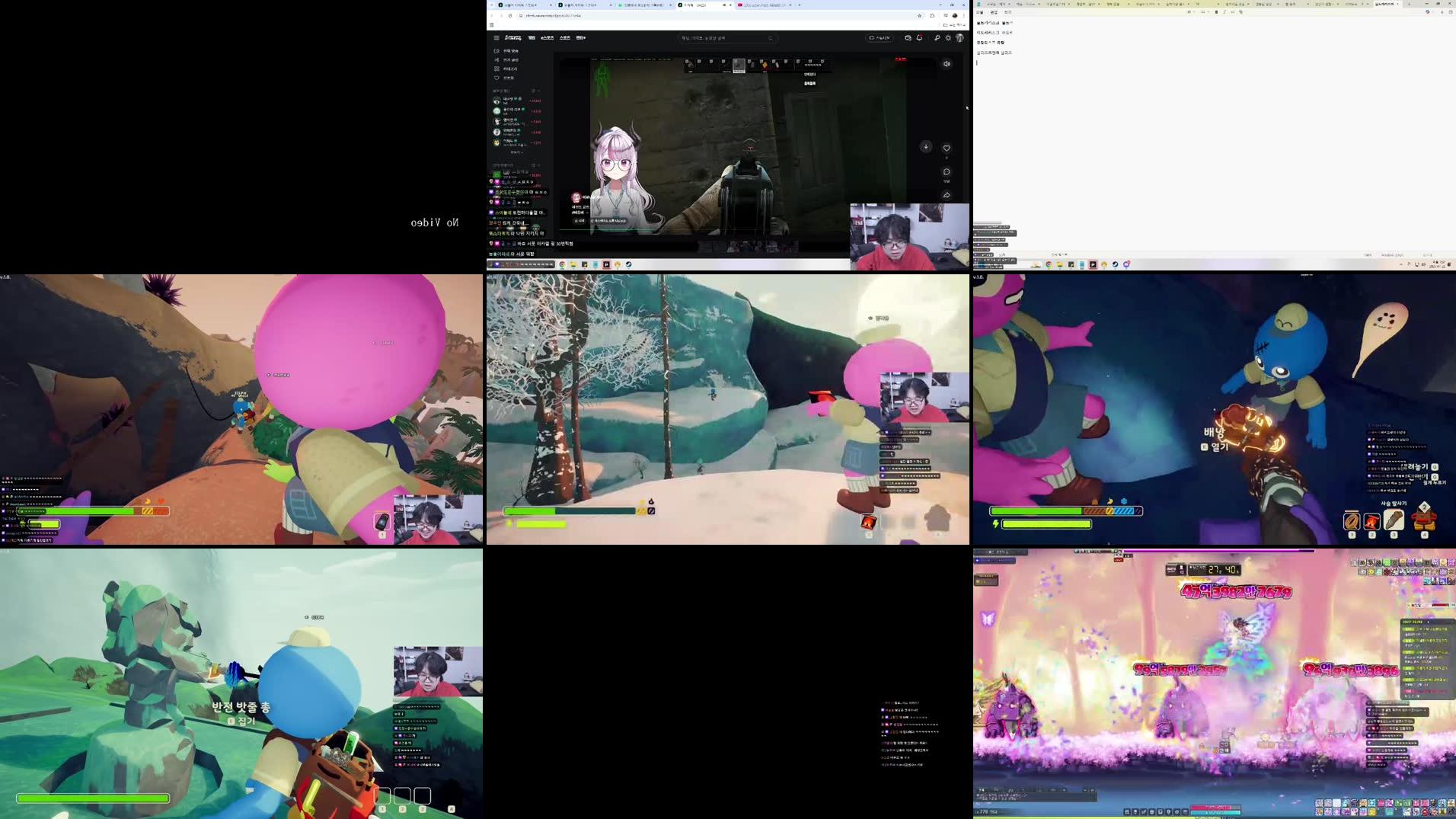The image size is (1456, 819).
Task: Toggle bold formatting in Notepad
Action: pos(1216,12)
